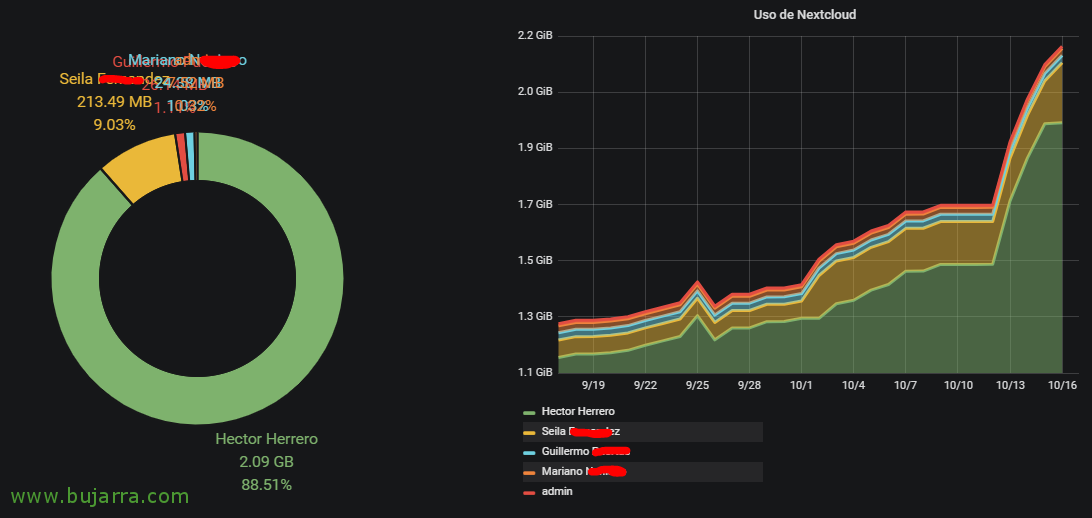The width and height of the screenshot is (1092, 518).
Task: Toggle the admin series in legend
Action: tap(556, 492)
